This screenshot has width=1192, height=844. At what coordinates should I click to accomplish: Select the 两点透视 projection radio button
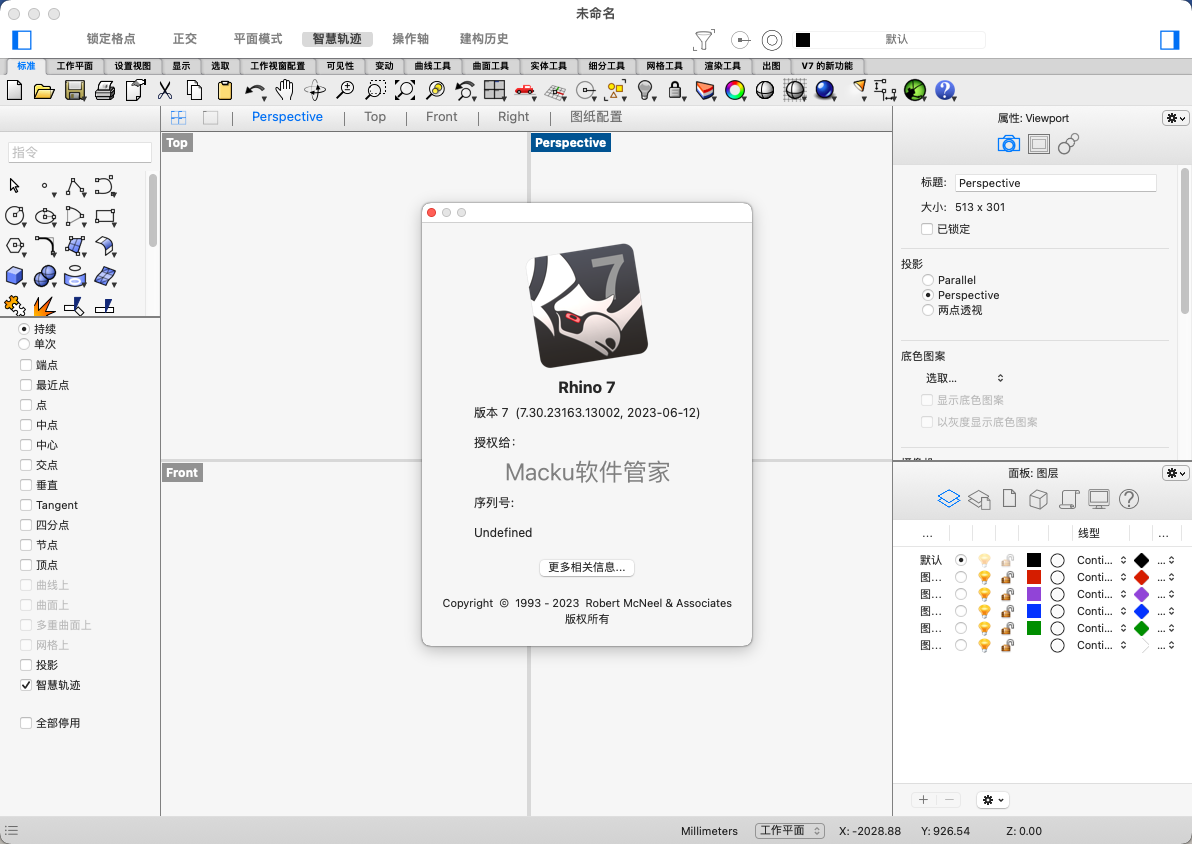927,310
